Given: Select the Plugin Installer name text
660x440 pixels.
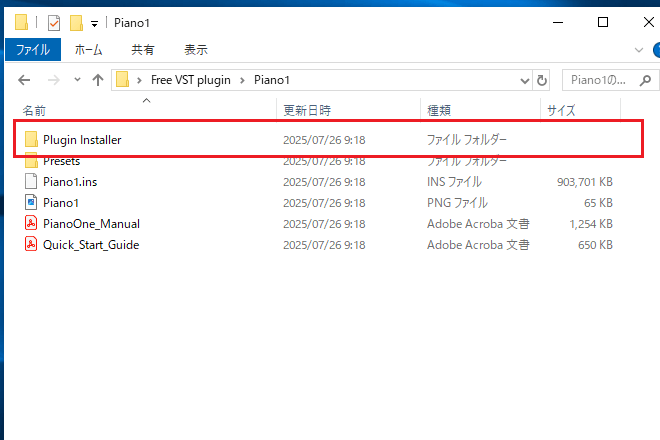Looking at the screenshot, I should 82,140.
